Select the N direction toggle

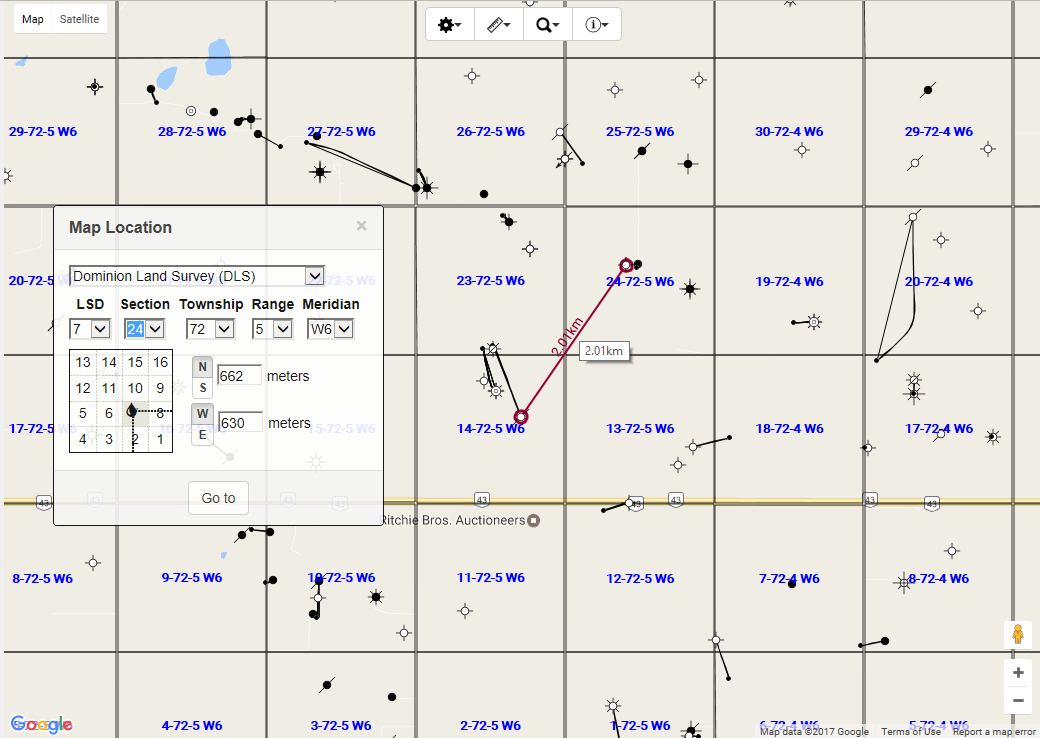pyautogui.click(x=202, y=367)
